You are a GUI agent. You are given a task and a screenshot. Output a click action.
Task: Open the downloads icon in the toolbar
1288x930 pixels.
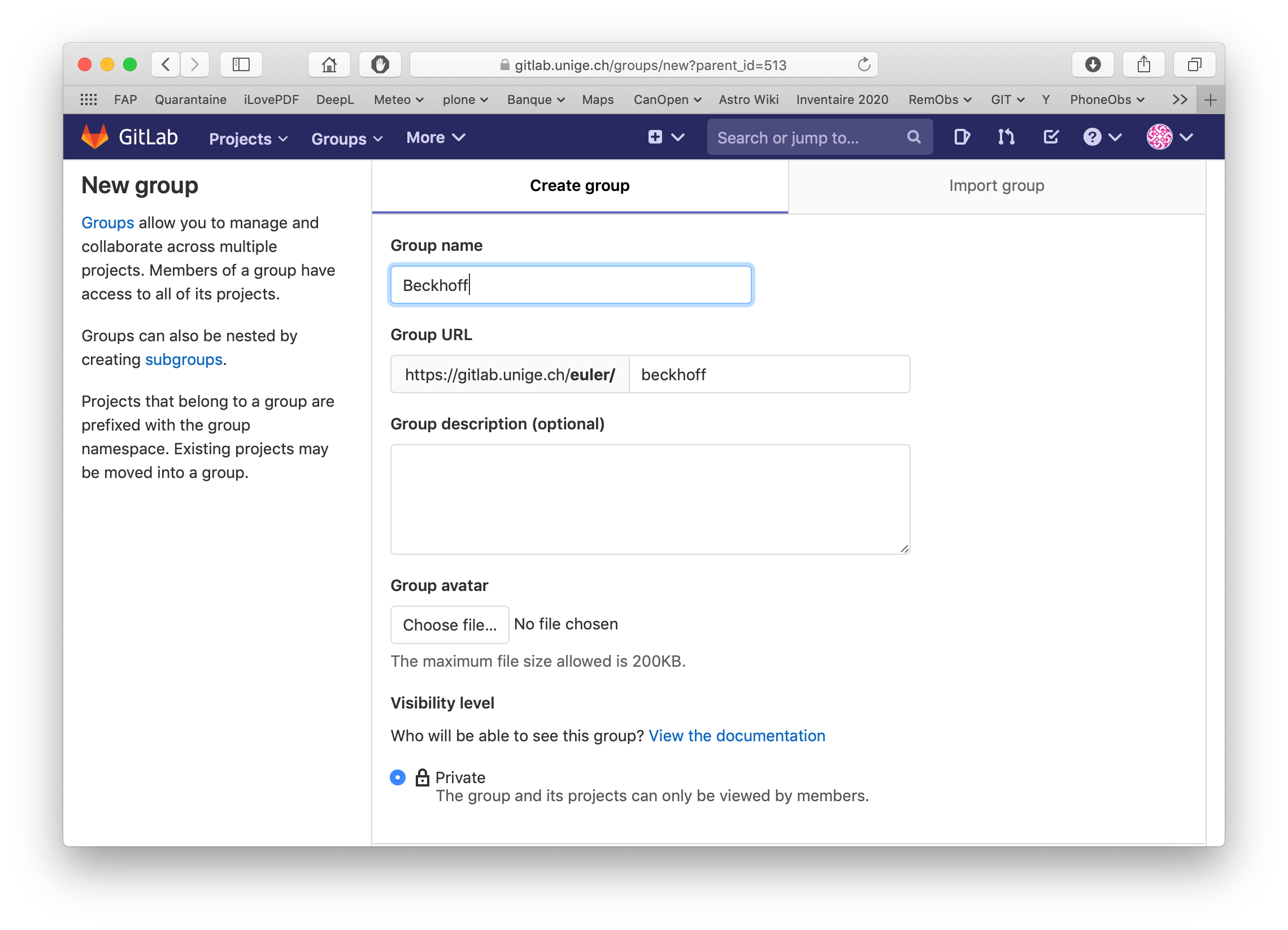pyautogui.click(x=1093, y=65)
